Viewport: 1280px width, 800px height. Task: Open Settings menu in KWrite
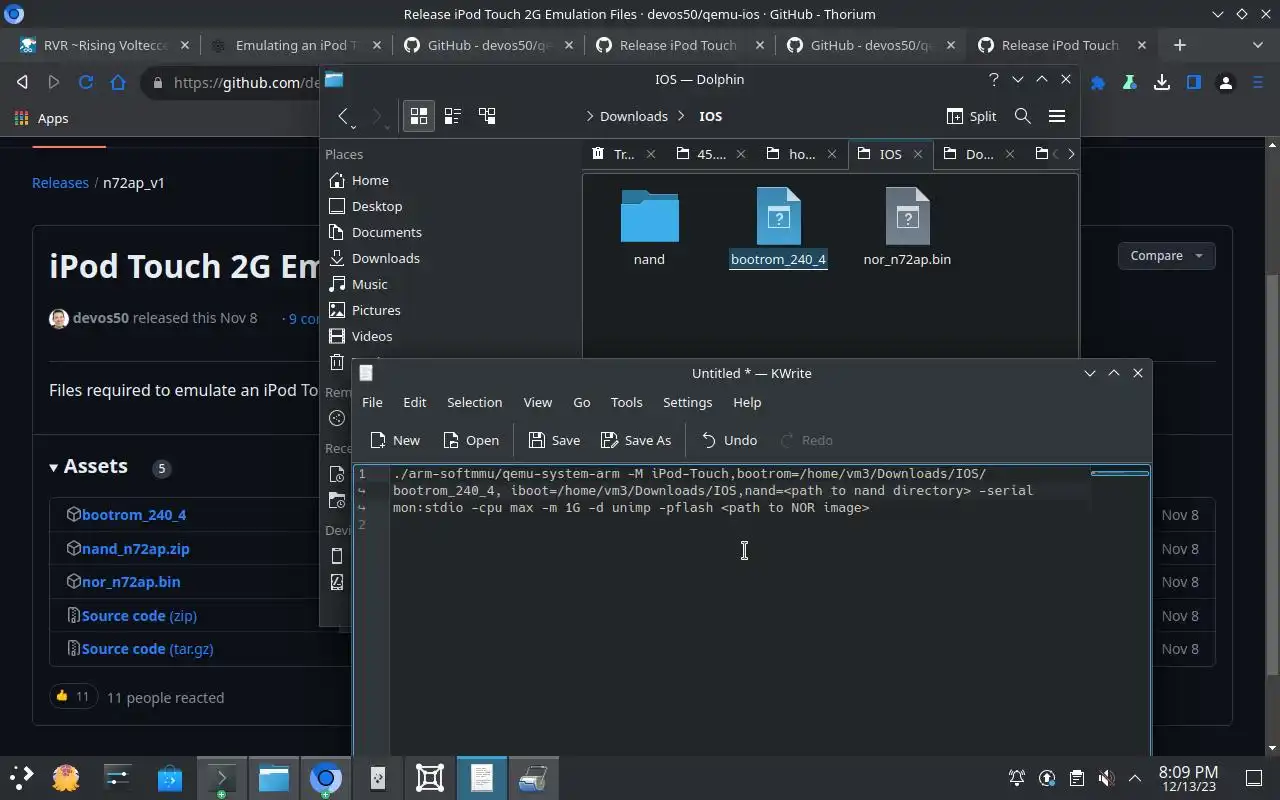point(687,402)
